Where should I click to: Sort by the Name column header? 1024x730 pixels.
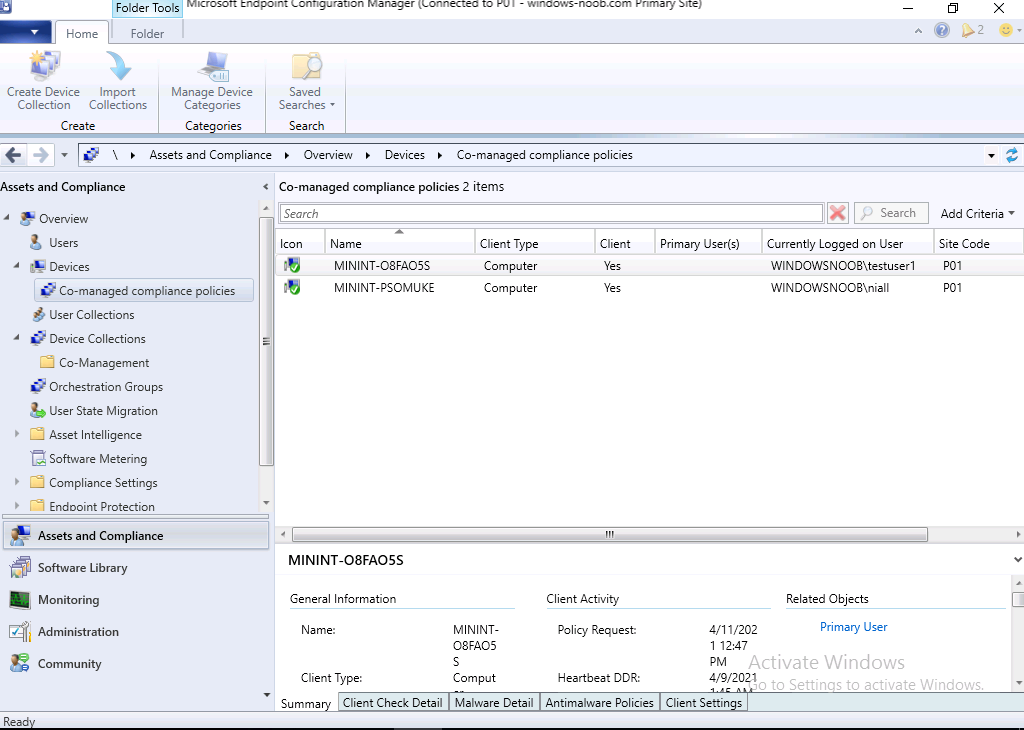pyautogui.click(x=400, y=243)
